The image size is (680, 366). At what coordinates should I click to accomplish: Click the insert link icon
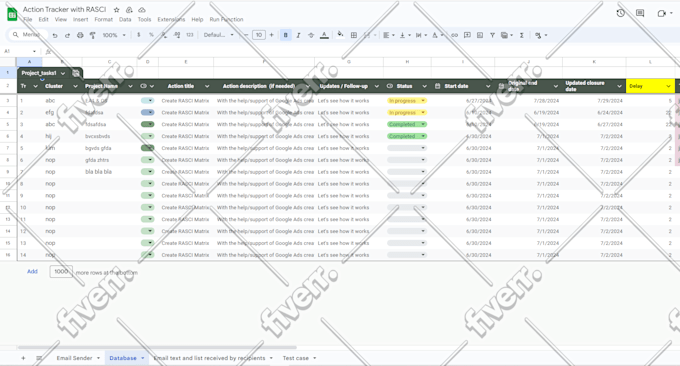tap(454, 35)
